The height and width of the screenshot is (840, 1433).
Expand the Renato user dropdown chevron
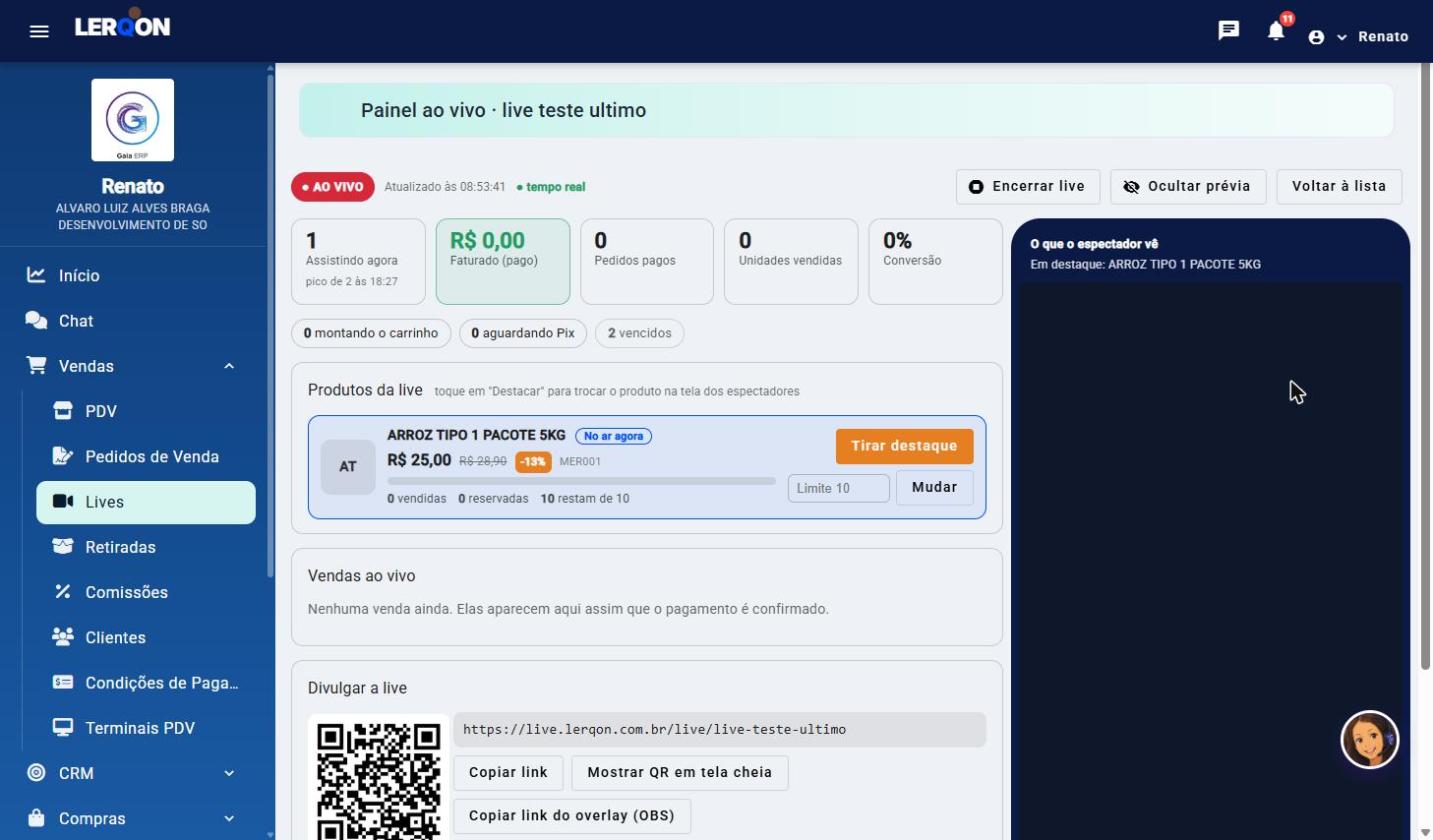[1342, 37]
